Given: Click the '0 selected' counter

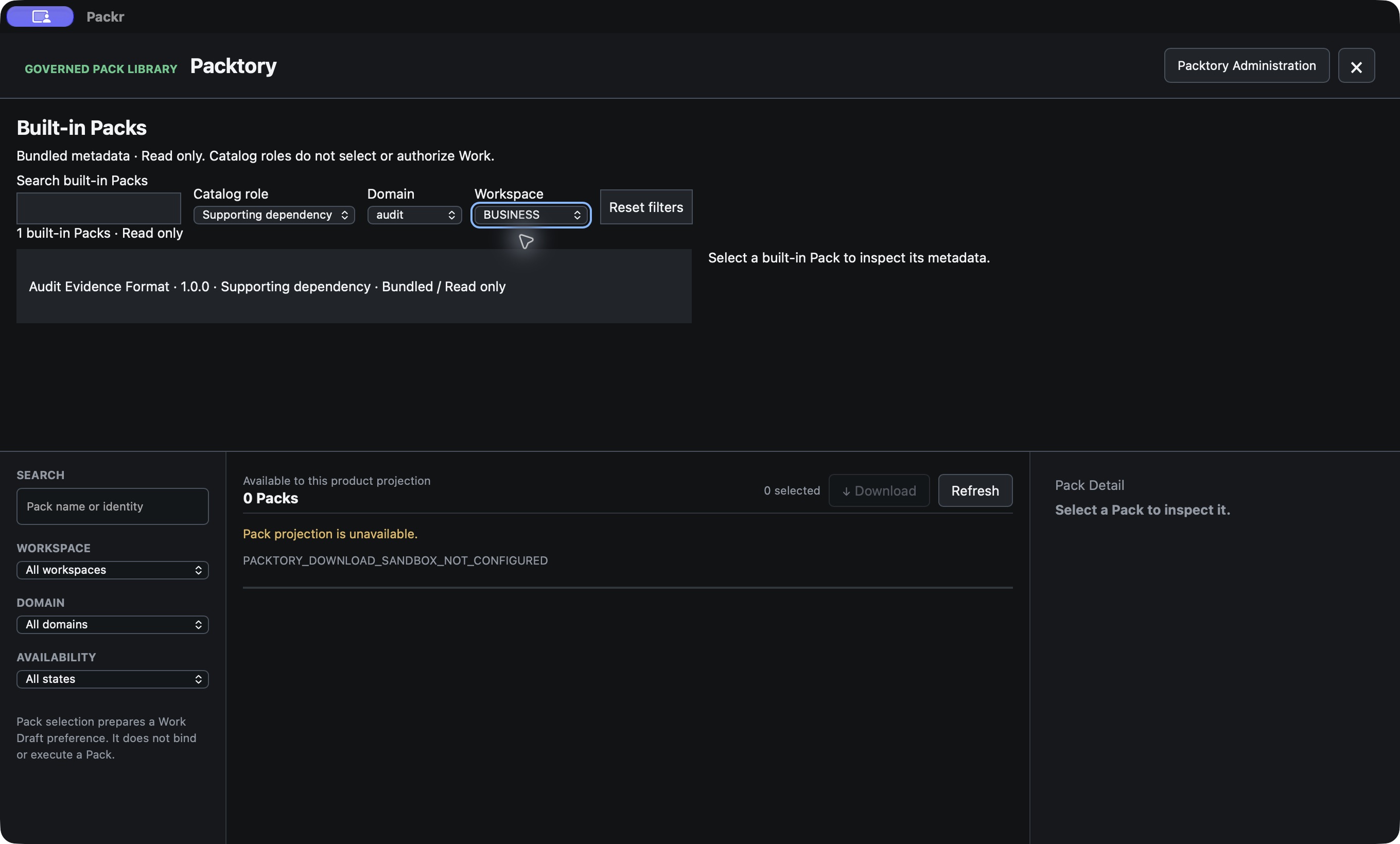Looking at the screenshot, I should [792, 491].
